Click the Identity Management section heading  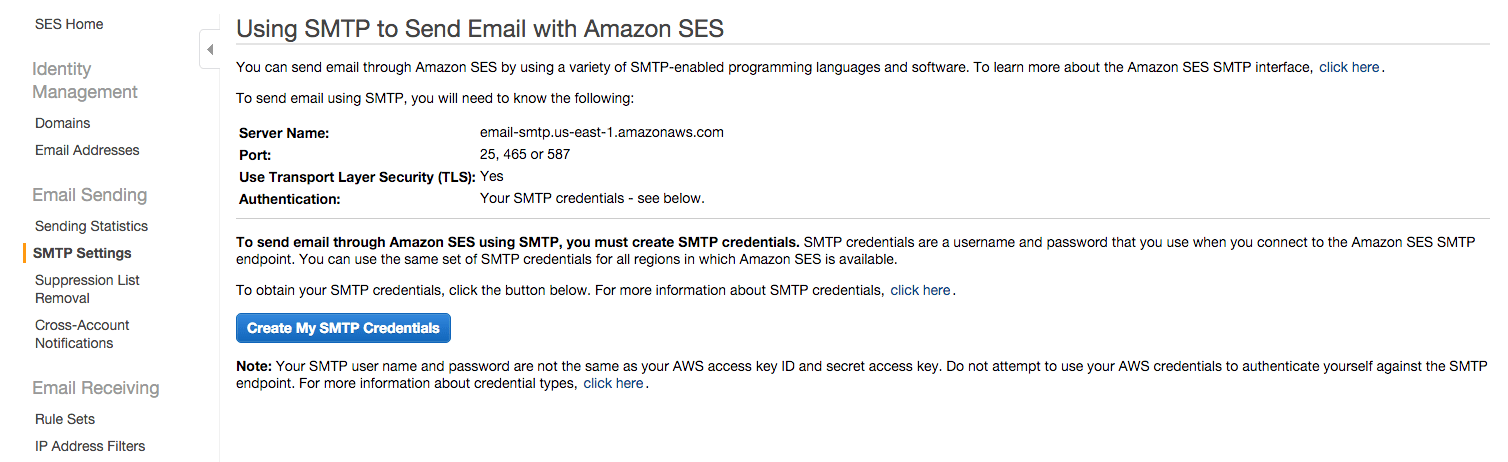pyautogui.click(x=85, y=80)
